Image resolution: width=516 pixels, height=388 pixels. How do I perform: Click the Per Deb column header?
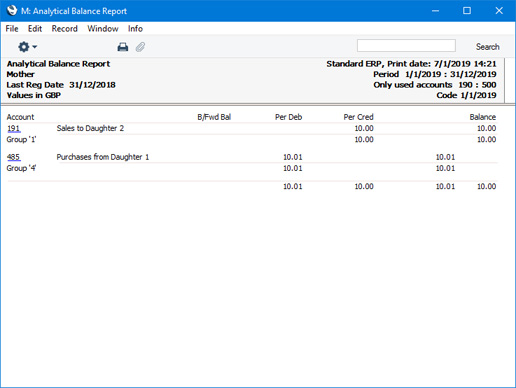pos(288,117)
